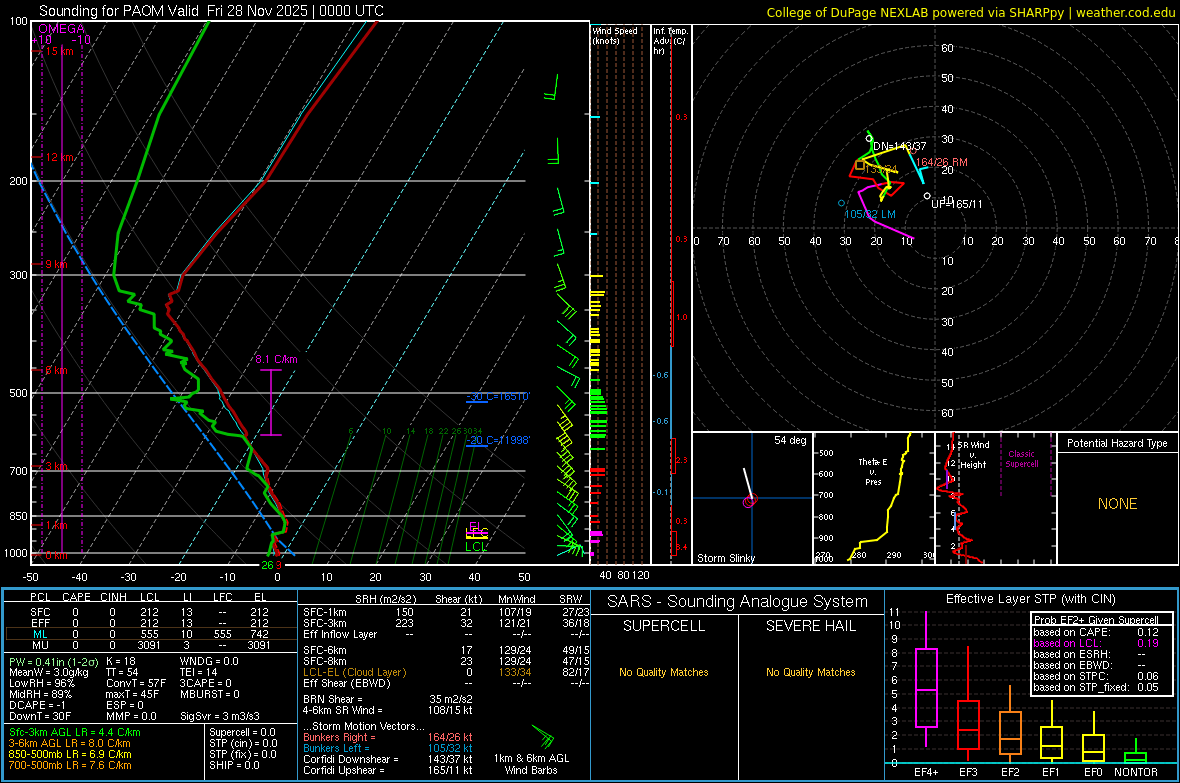Screen dimensions: 1180x783
Task: Click the -30 C=16510' level label
Action: point(497,396)
